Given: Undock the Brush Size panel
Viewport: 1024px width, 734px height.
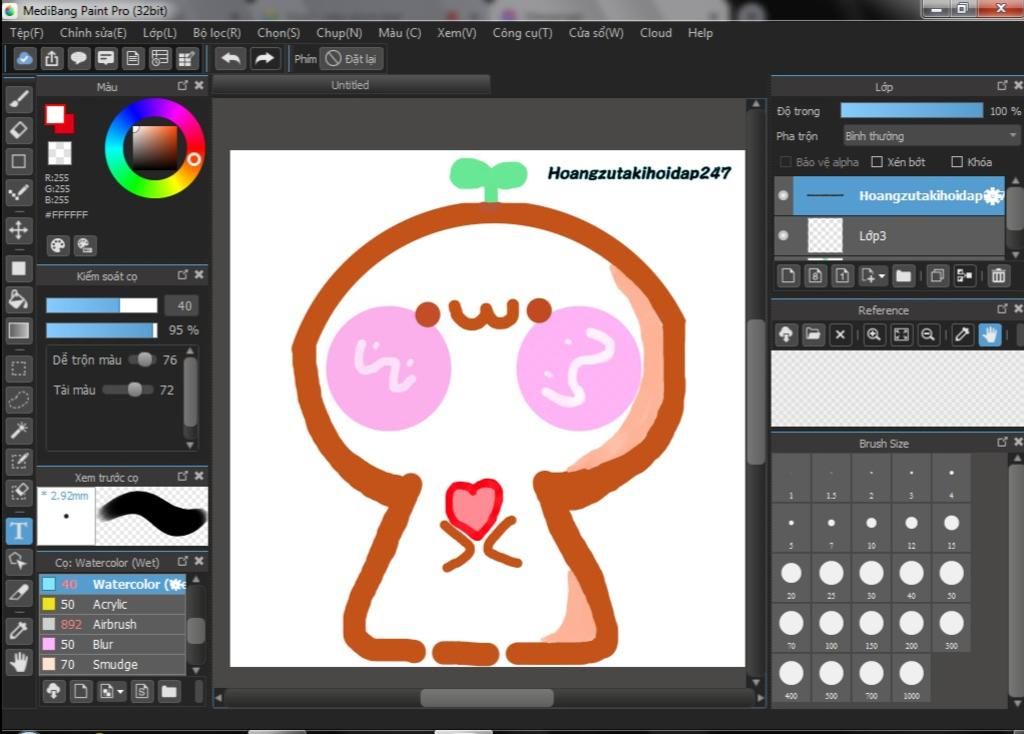Looking at the screenshot, I should 1002,442.
